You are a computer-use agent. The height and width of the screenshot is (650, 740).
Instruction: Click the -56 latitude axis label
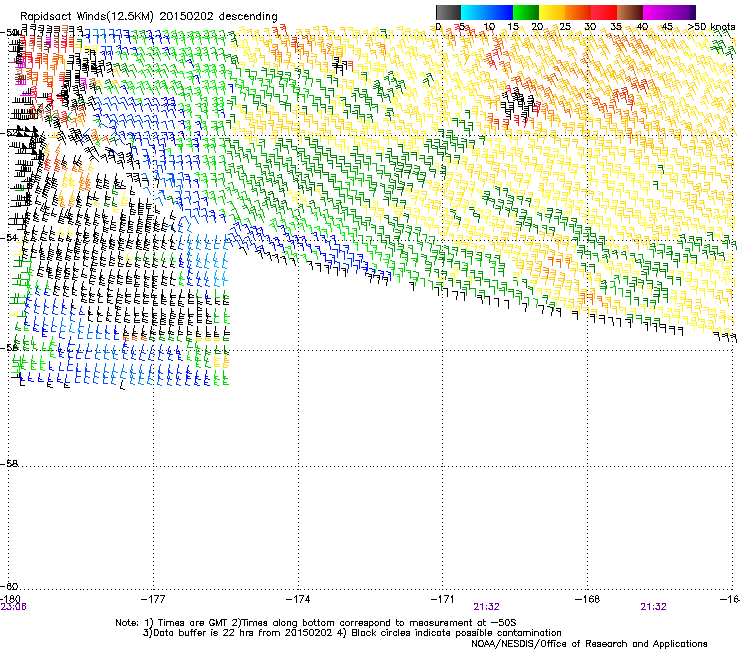click(x=9, y=347)
